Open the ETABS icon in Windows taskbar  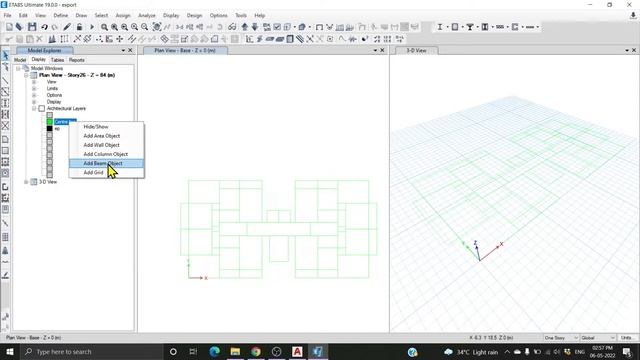(318, 351)
